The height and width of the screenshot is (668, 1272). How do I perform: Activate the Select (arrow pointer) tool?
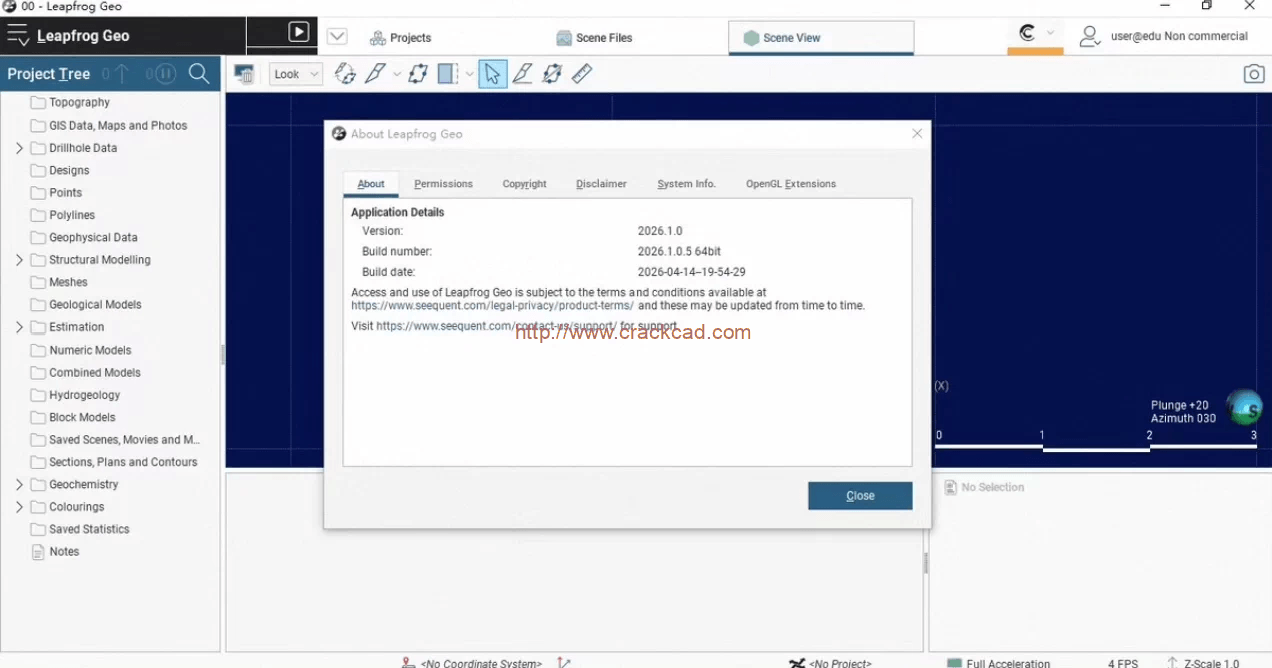coord(493,74)
